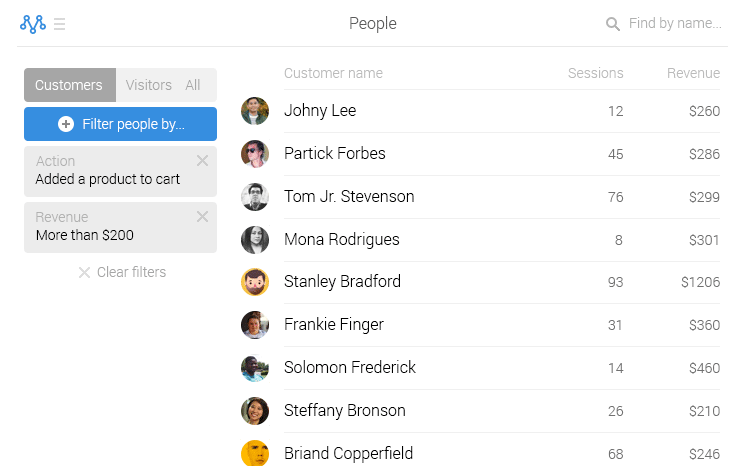The height and width of the screenshot is (466, 744).
Task: Click the blue app logo icon
Action: 33,23
